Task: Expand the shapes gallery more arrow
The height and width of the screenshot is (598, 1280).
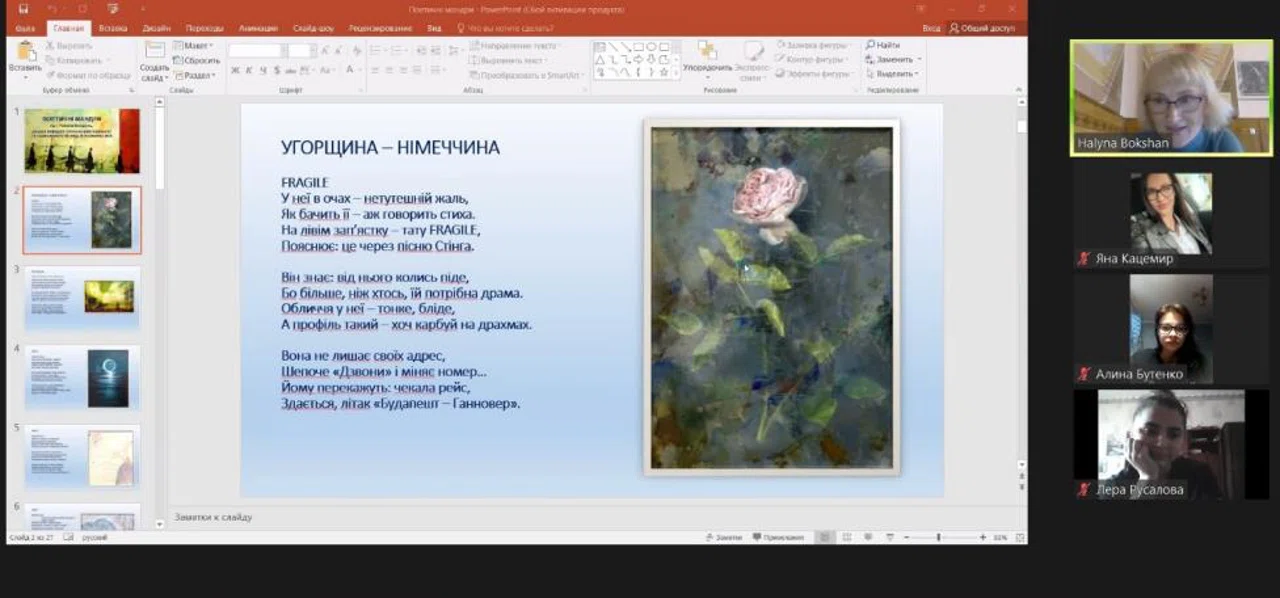Action: tap(678, 72)
